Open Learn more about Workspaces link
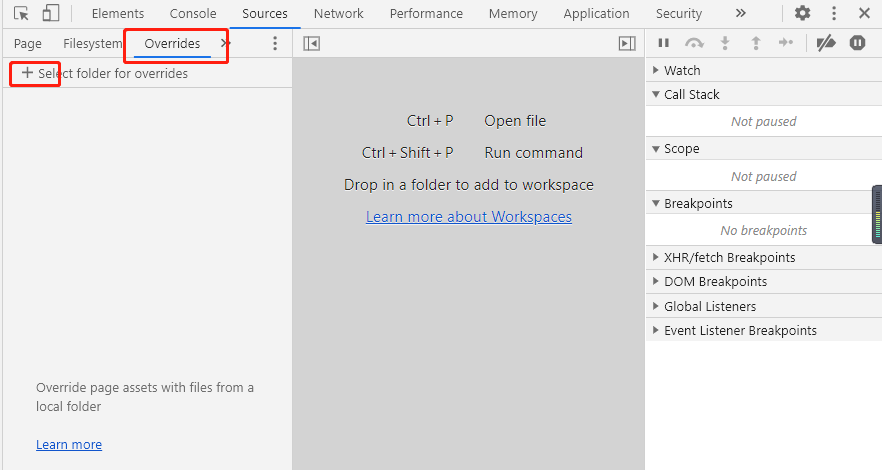882x470 pixels. (468, 216)
